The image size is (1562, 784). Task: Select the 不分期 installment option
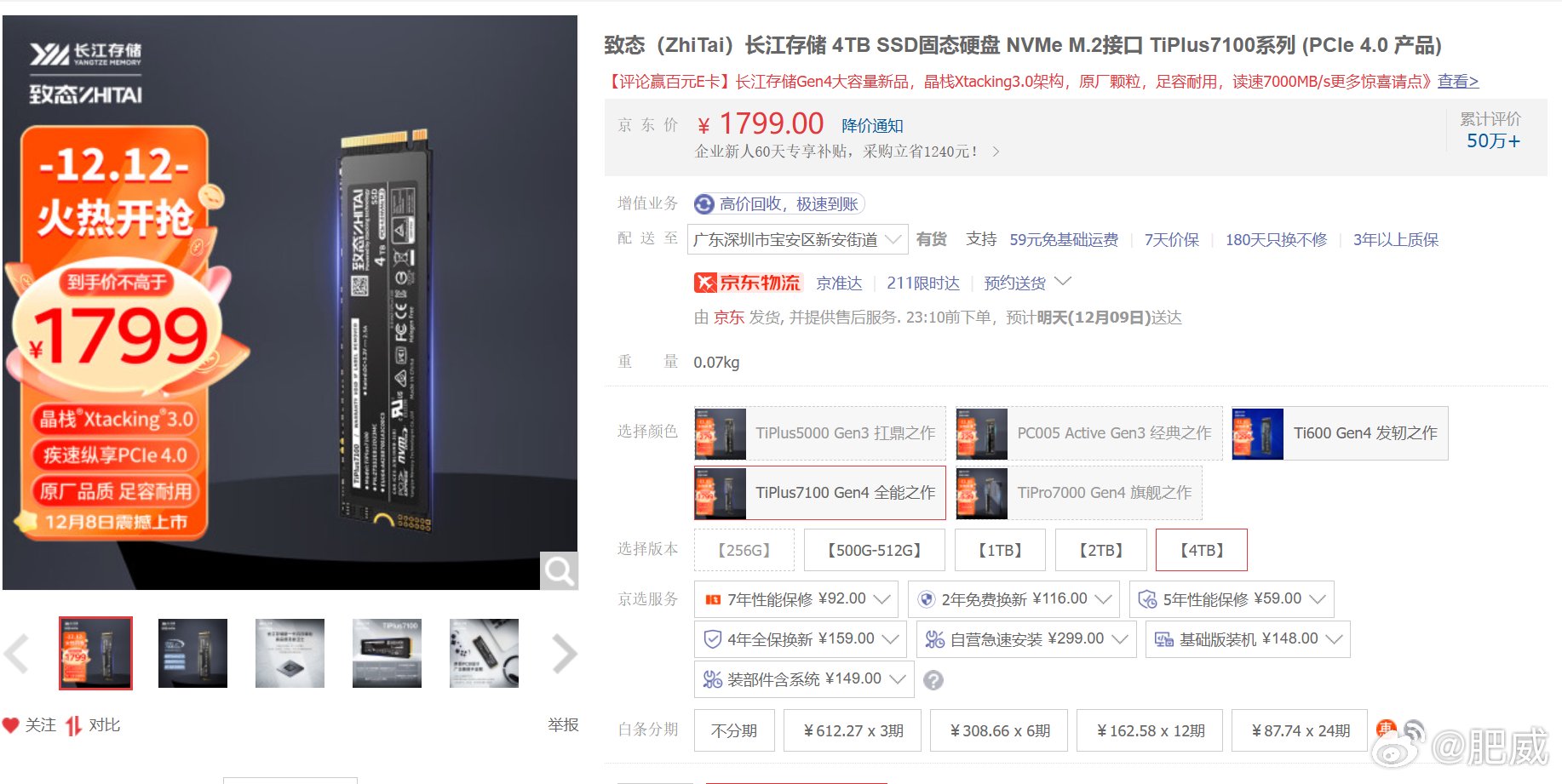tap(733, 730)
